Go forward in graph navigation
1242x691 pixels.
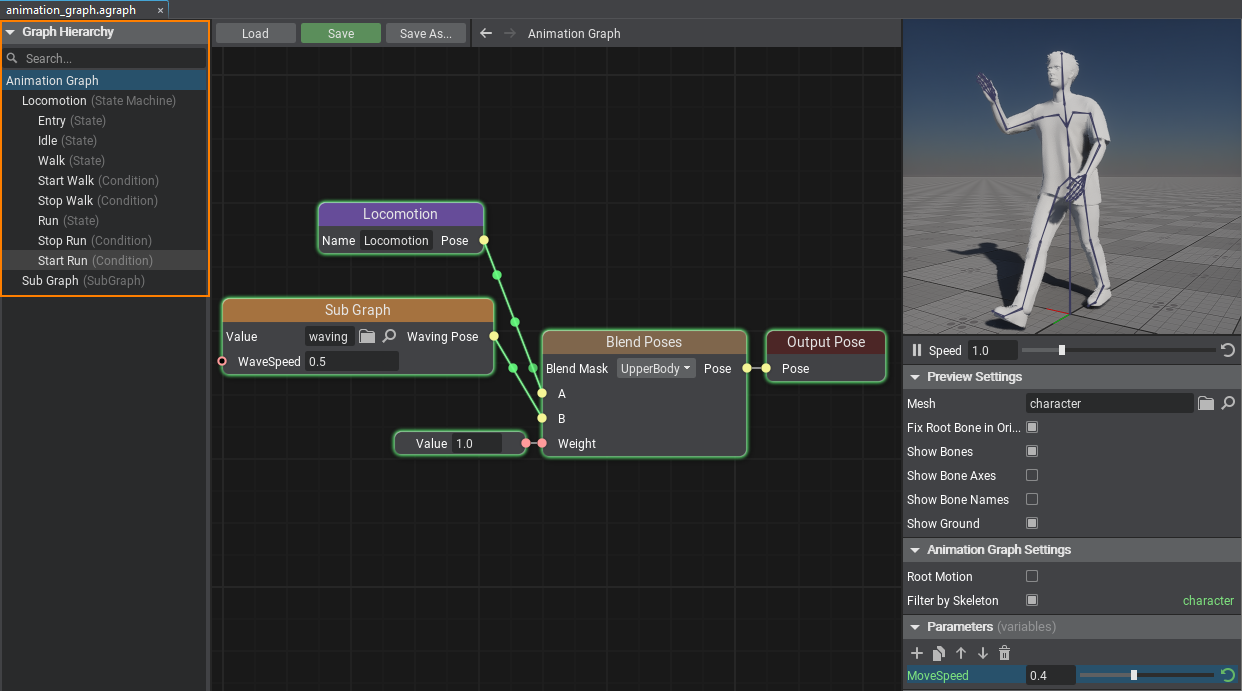(x=510, y=33)
